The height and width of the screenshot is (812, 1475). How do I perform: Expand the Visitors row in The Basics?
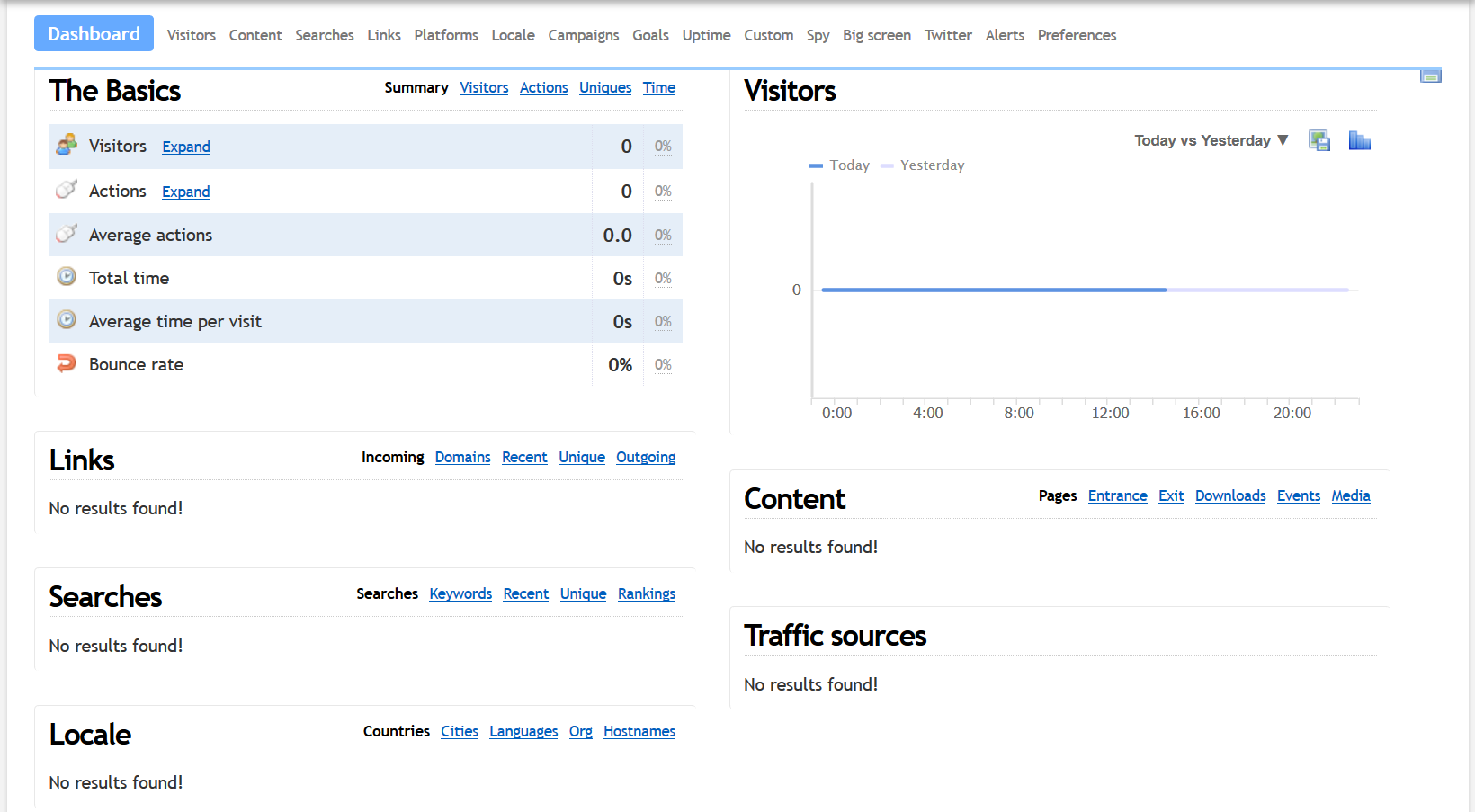(x=186, y=147)
